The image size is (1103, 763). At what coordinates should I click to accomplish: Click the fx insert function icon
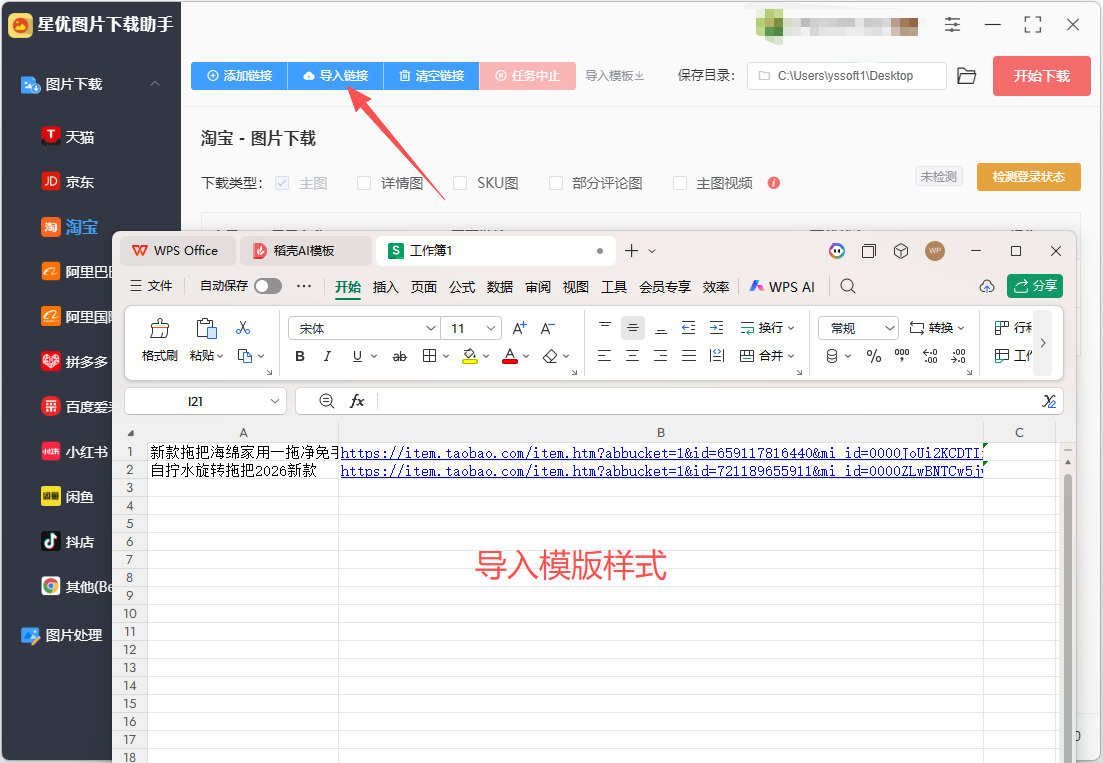pos(357,401)
